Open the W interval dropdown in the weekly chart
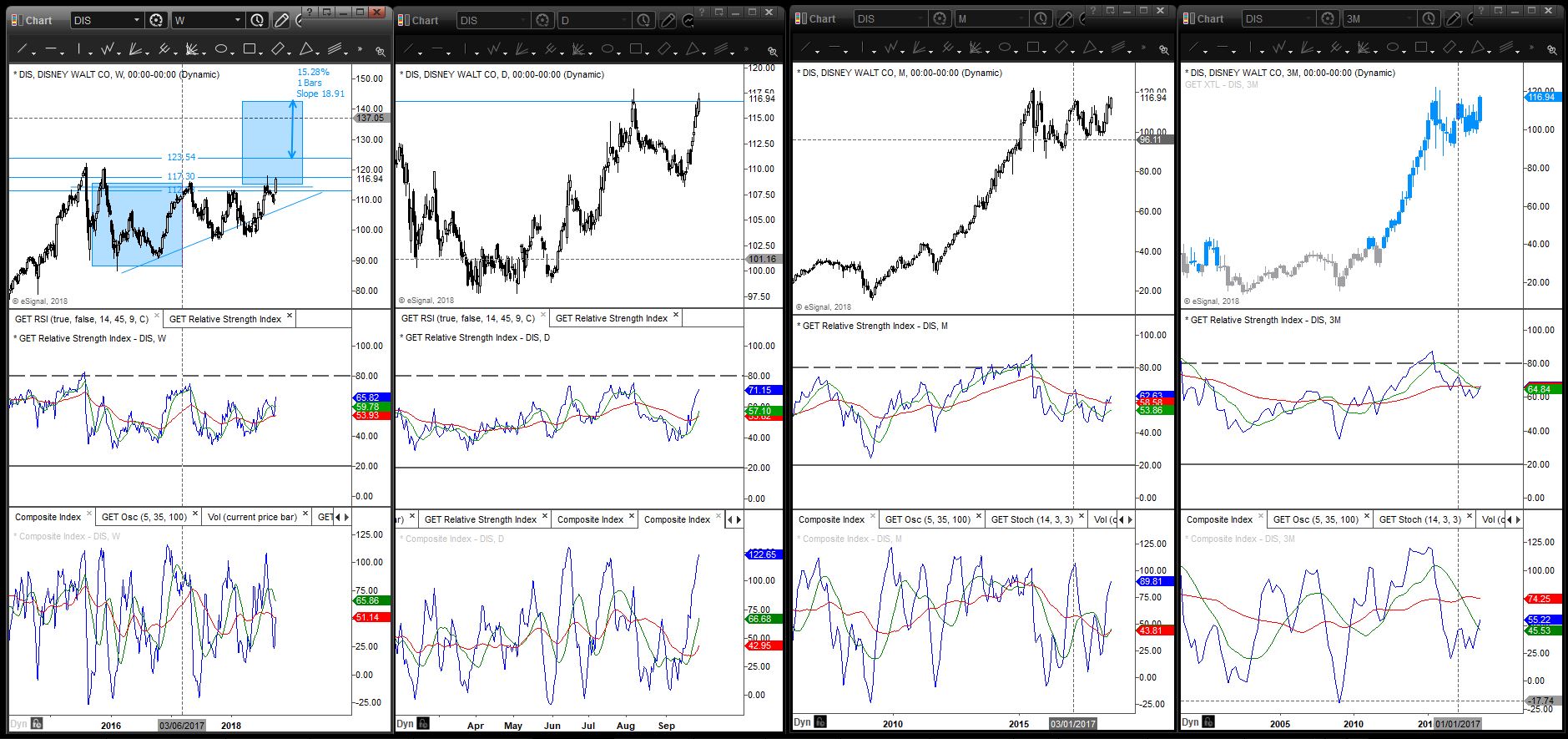This screenshot has width=1568, height=739. (237, 20)
